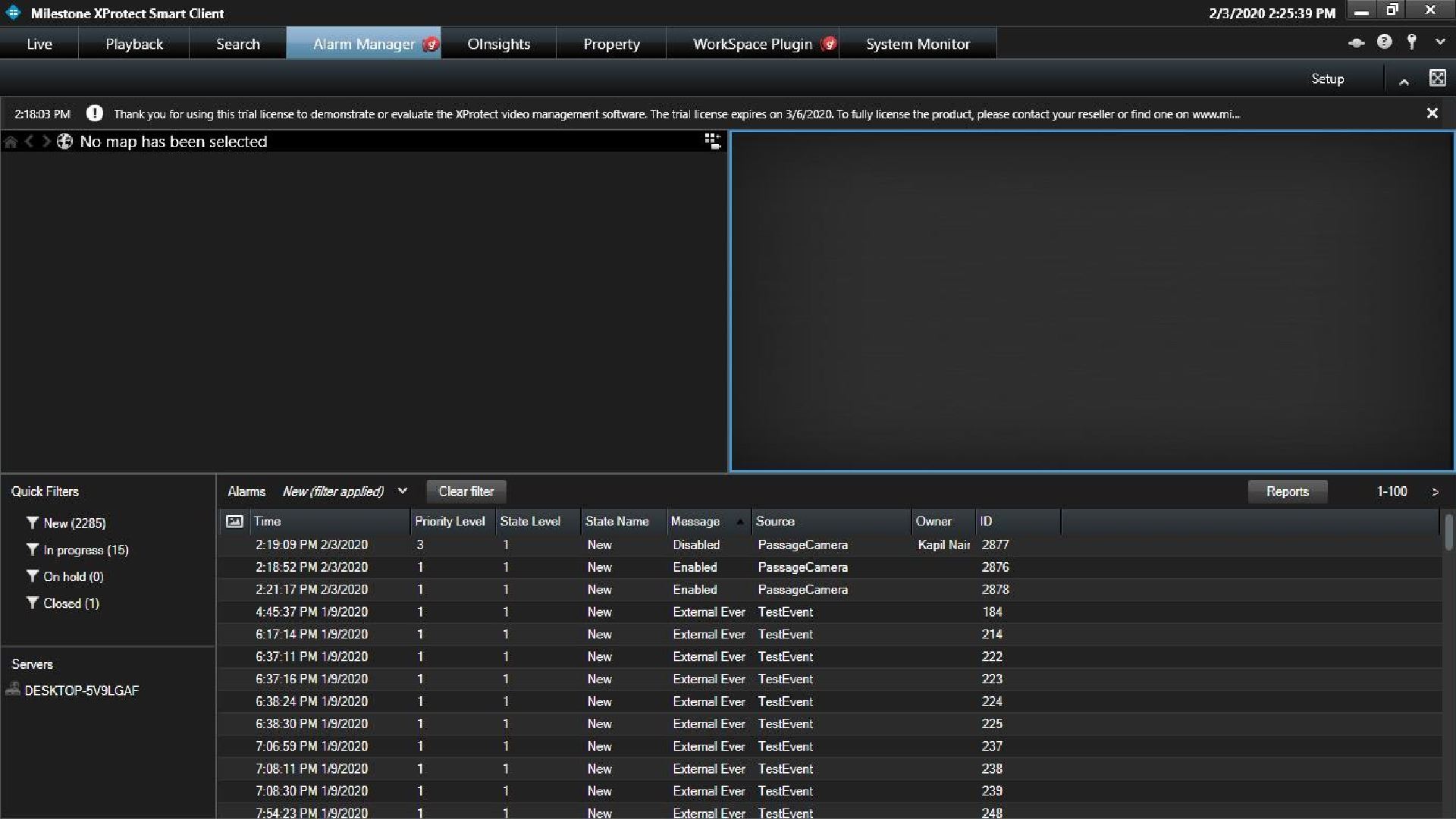Open the alarm filter dropdown arrow
The width and height of the screenshot is (1456, 819).
(403, 491)
